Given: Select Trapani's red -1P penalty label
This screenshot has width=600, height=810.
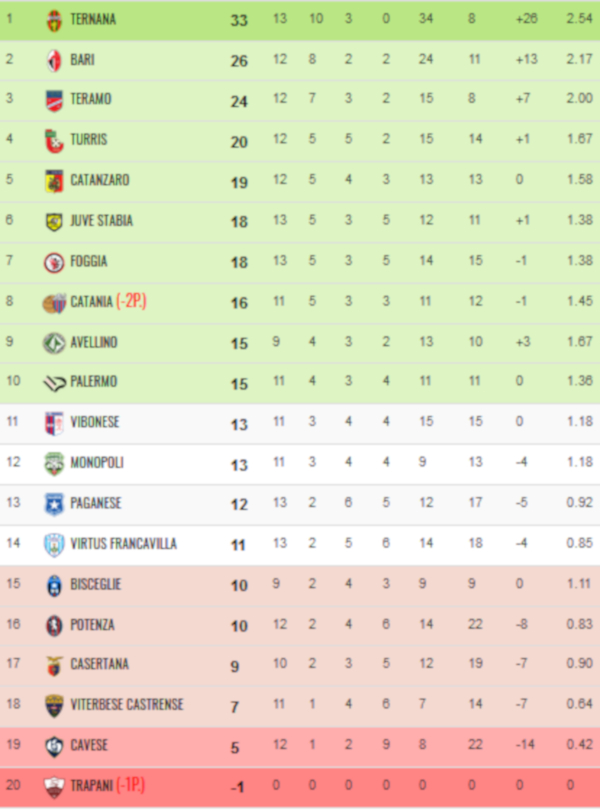Looking at the screenshot, I should pyautogui.click(x=130, y=786).
